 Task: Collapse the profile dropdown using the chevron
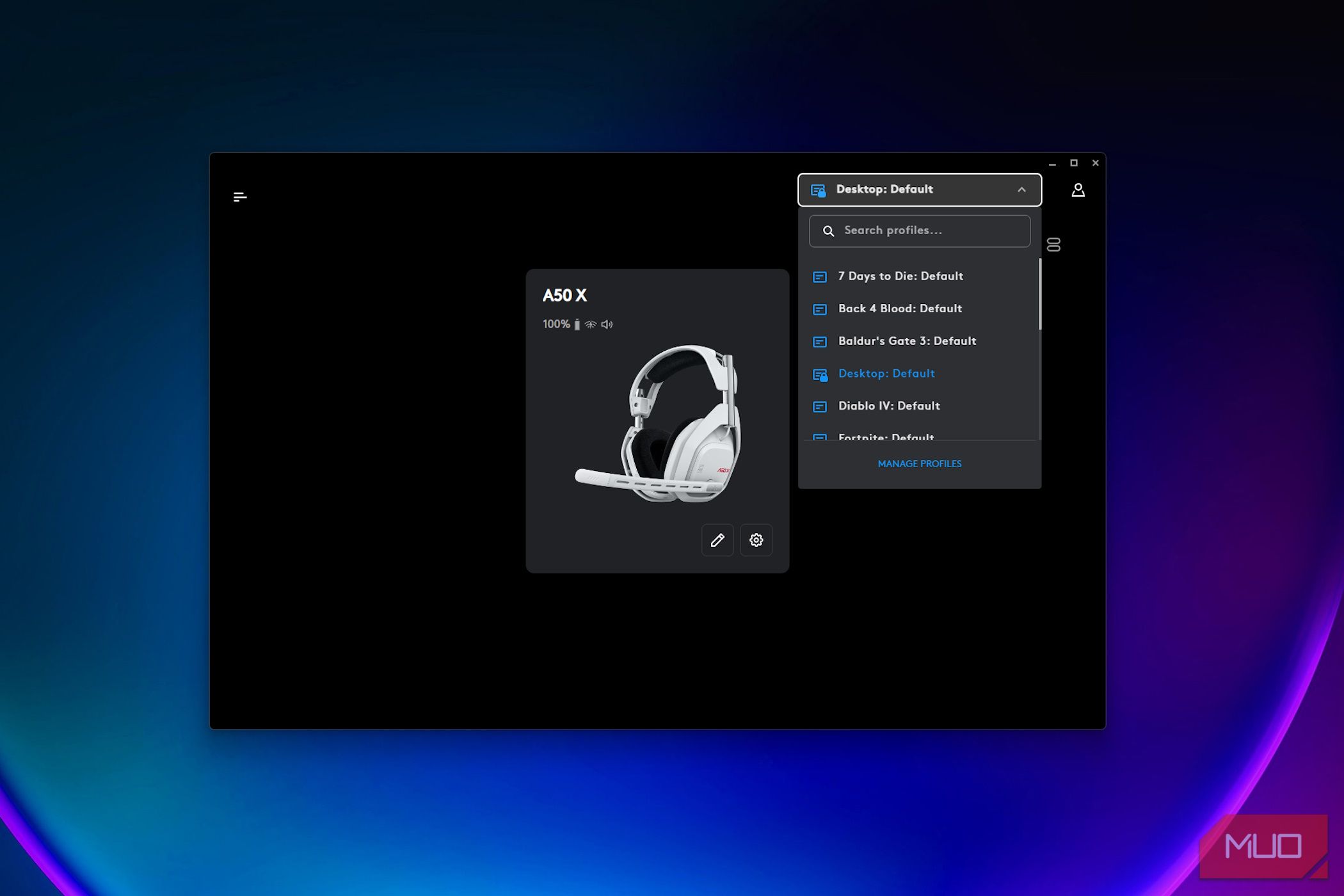pyautogui.click(x=1022, y=189)
